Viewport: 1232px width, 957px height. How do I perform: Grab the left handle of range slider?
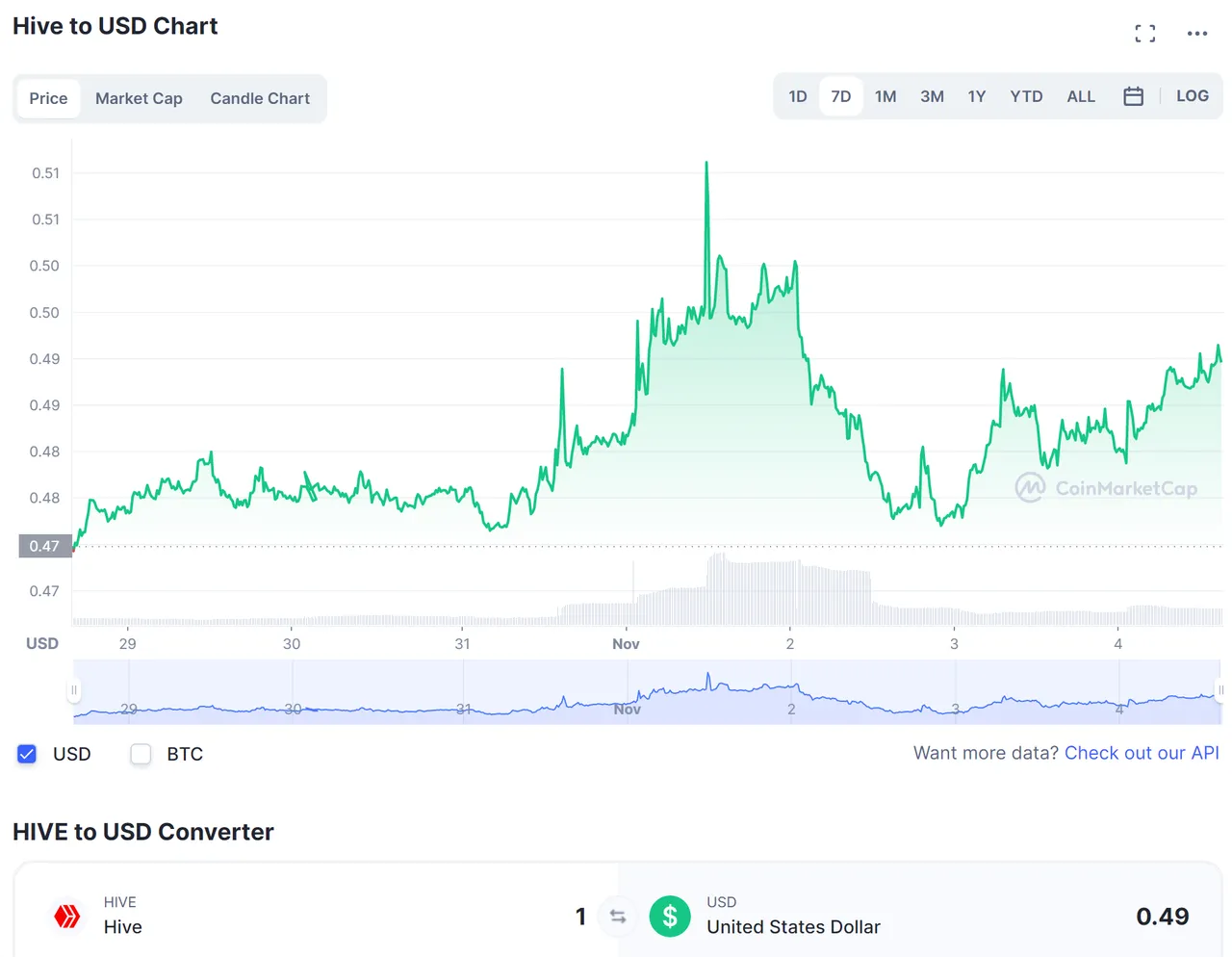coord(73,690)
